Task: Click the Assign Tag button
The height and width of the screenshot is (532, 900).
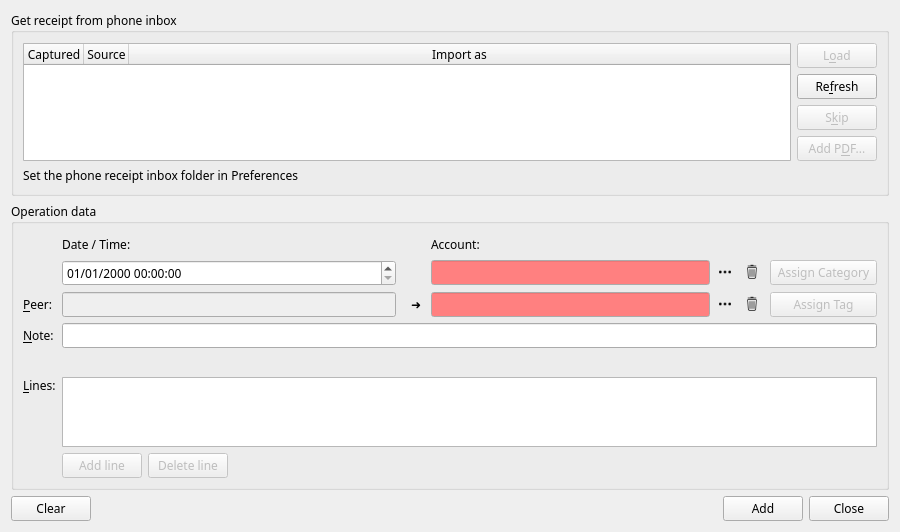Action: coord(823,305)
